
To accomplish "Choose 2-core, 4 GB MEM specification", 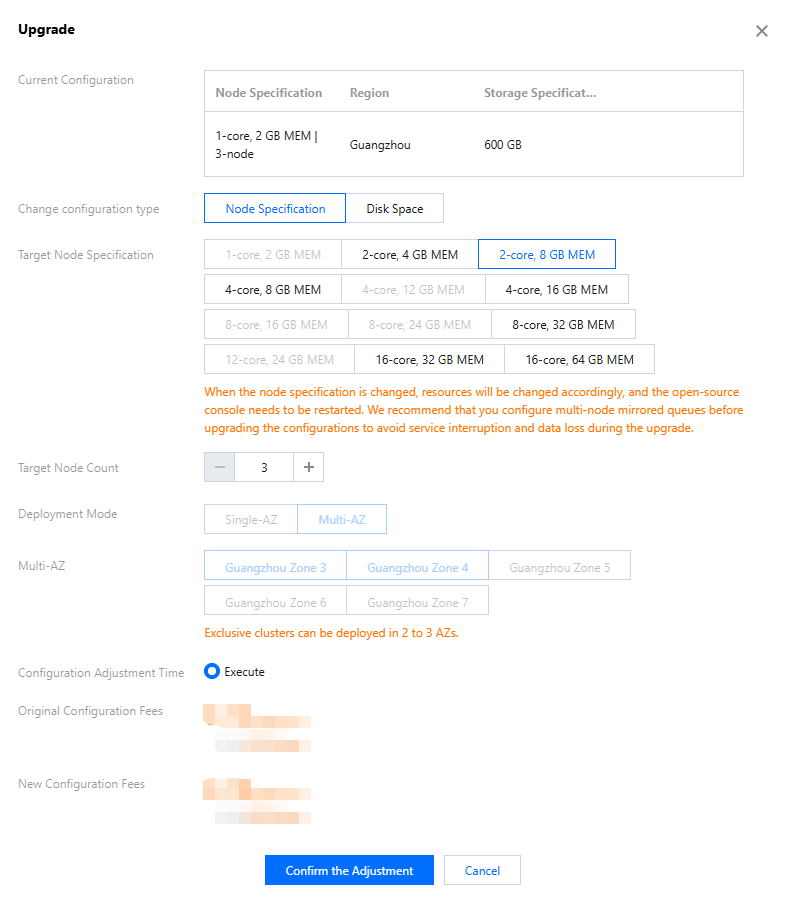I will click(410, 255).
